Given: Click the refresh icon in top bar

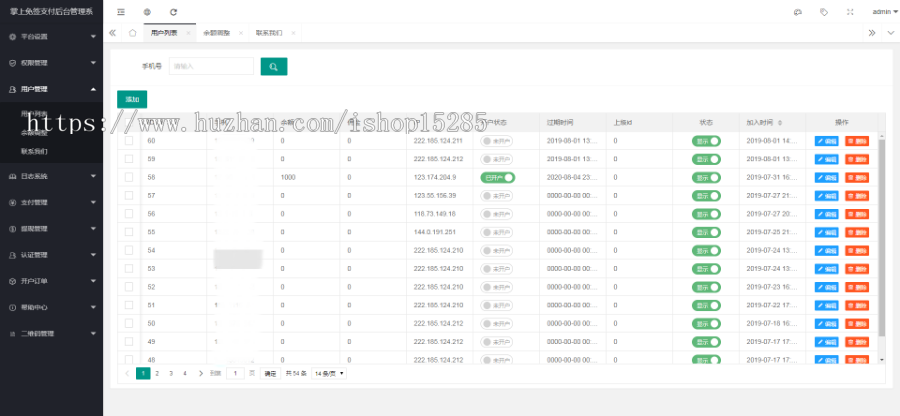Looking at the screenshot, I should pyautogui.click(x=174, y=12).
